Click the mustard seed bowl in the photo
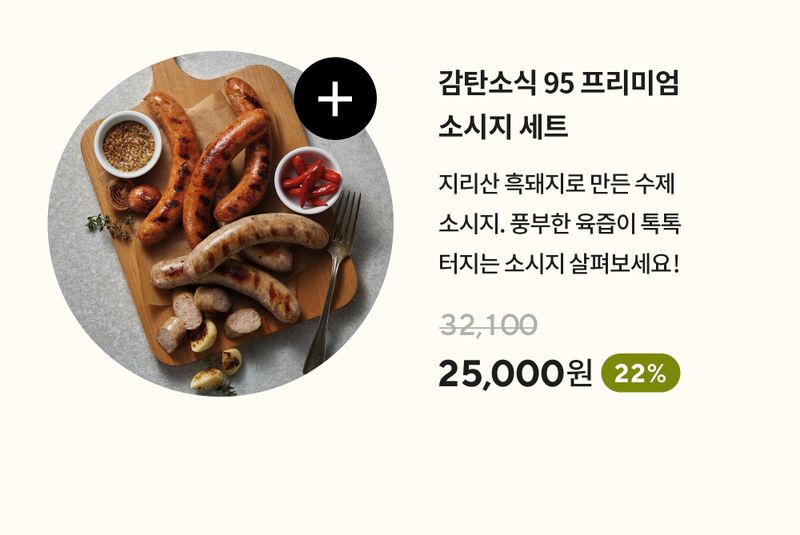Image resolution: width=800 pixels, height=535 pixels. [x=128, y=144]
